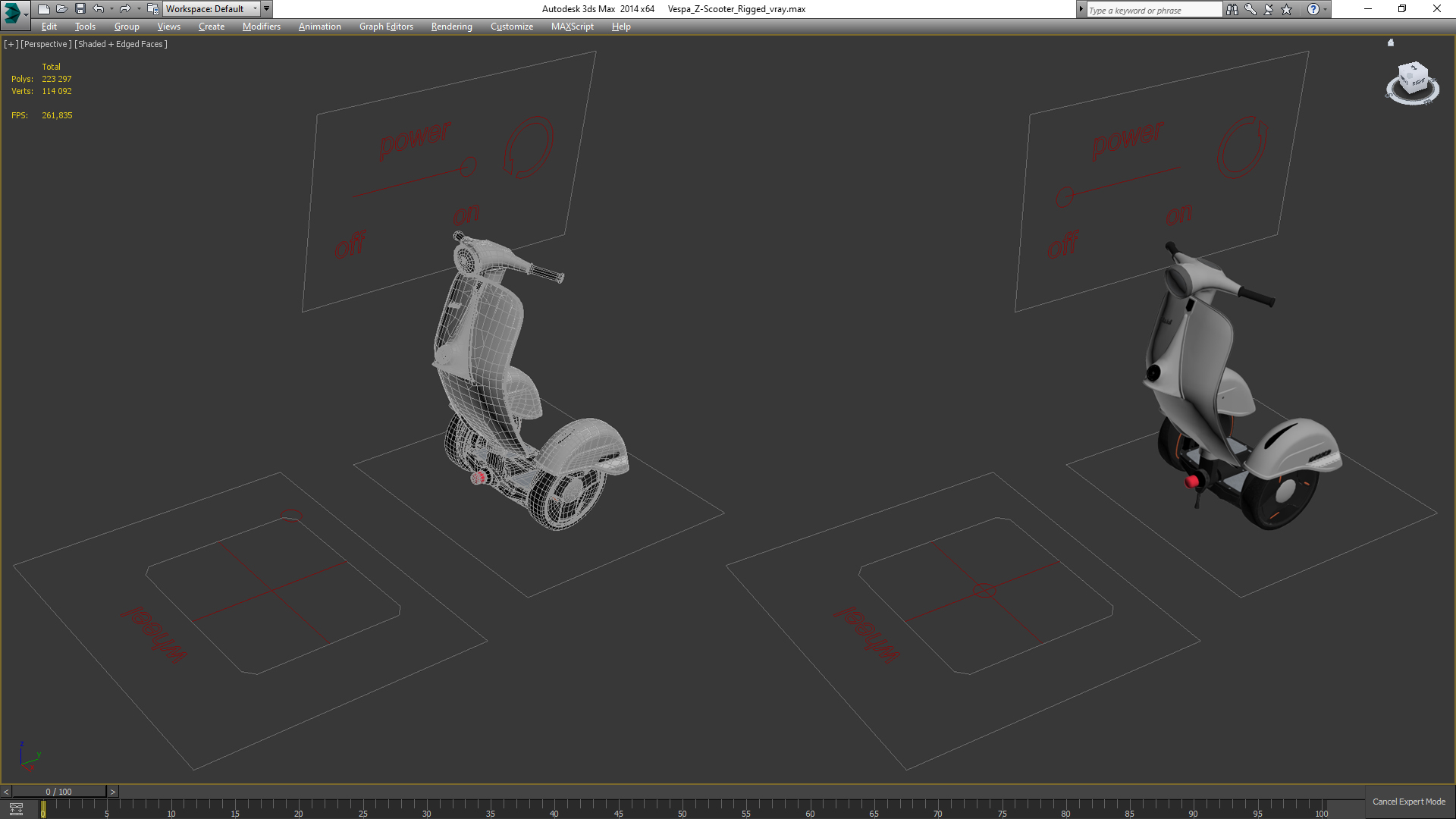Create a new scene with New icon

[x=43, y=9]
